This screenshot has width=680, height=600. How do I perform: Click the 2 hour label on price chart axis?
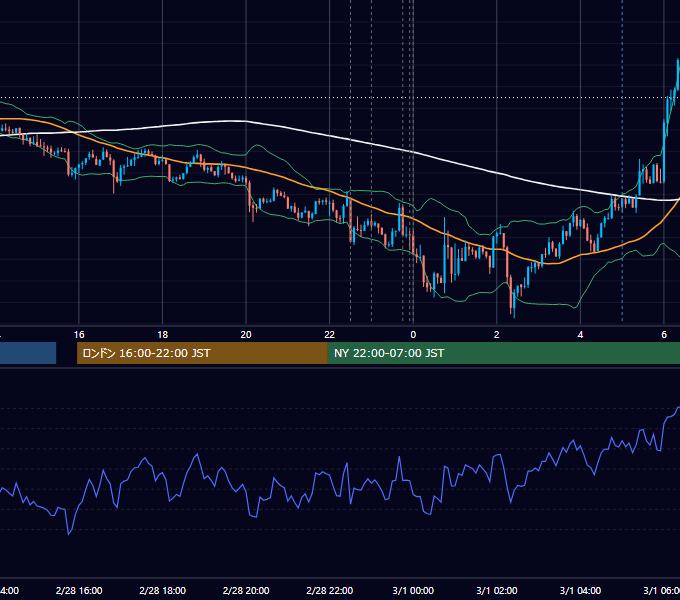[x=497, y=335]
